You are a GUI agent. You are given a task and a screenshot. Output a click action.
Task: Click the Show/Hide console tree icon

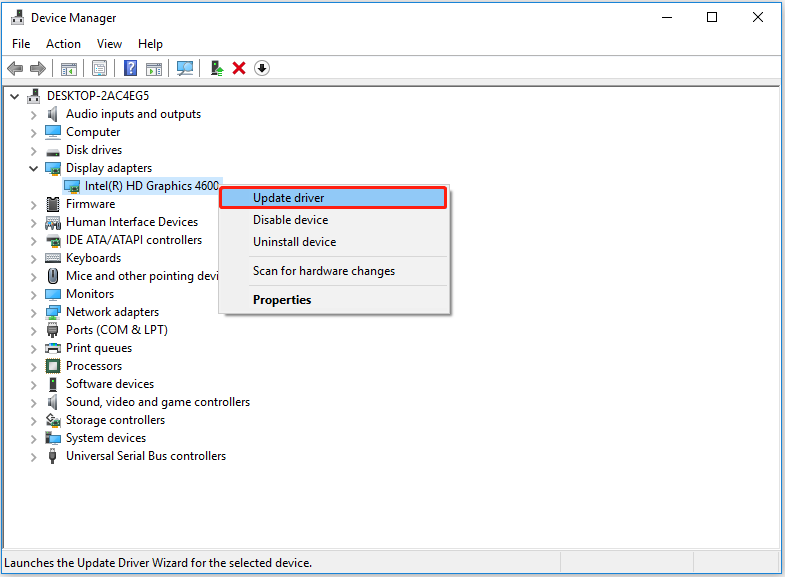click(69, 68)
